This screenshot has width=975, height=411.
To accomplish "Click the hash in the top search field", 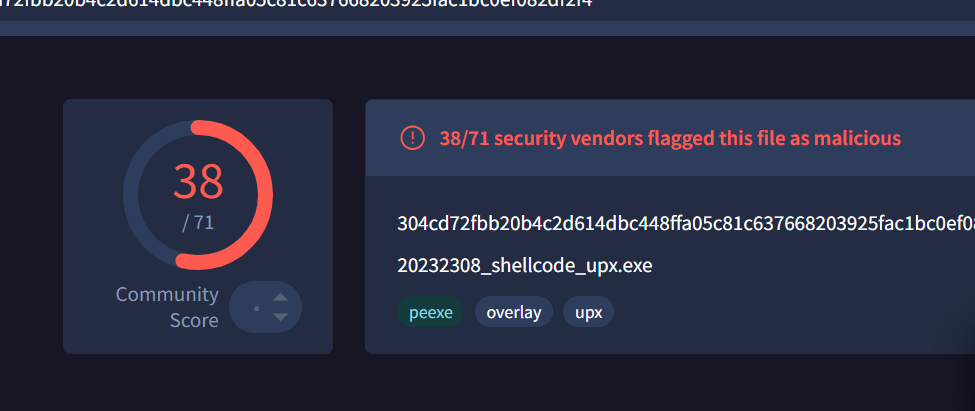I will 296,3.
